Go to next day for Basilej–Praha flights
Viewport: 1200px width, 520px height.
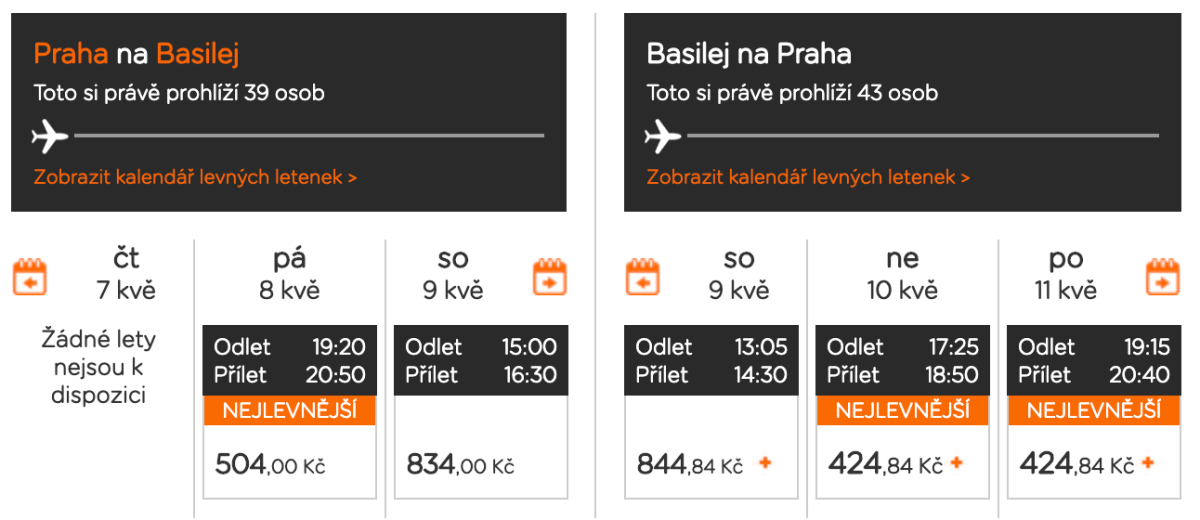click(1163, 277)
